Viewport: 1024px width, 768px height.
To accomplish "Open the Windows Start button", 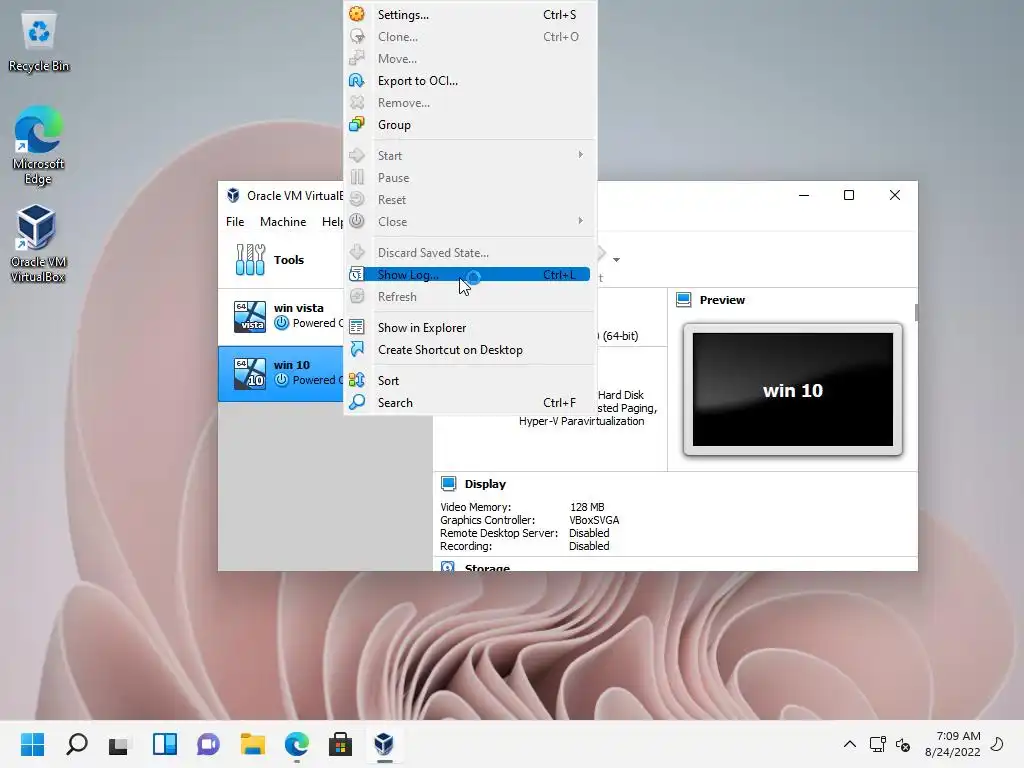I will point(32,744).
